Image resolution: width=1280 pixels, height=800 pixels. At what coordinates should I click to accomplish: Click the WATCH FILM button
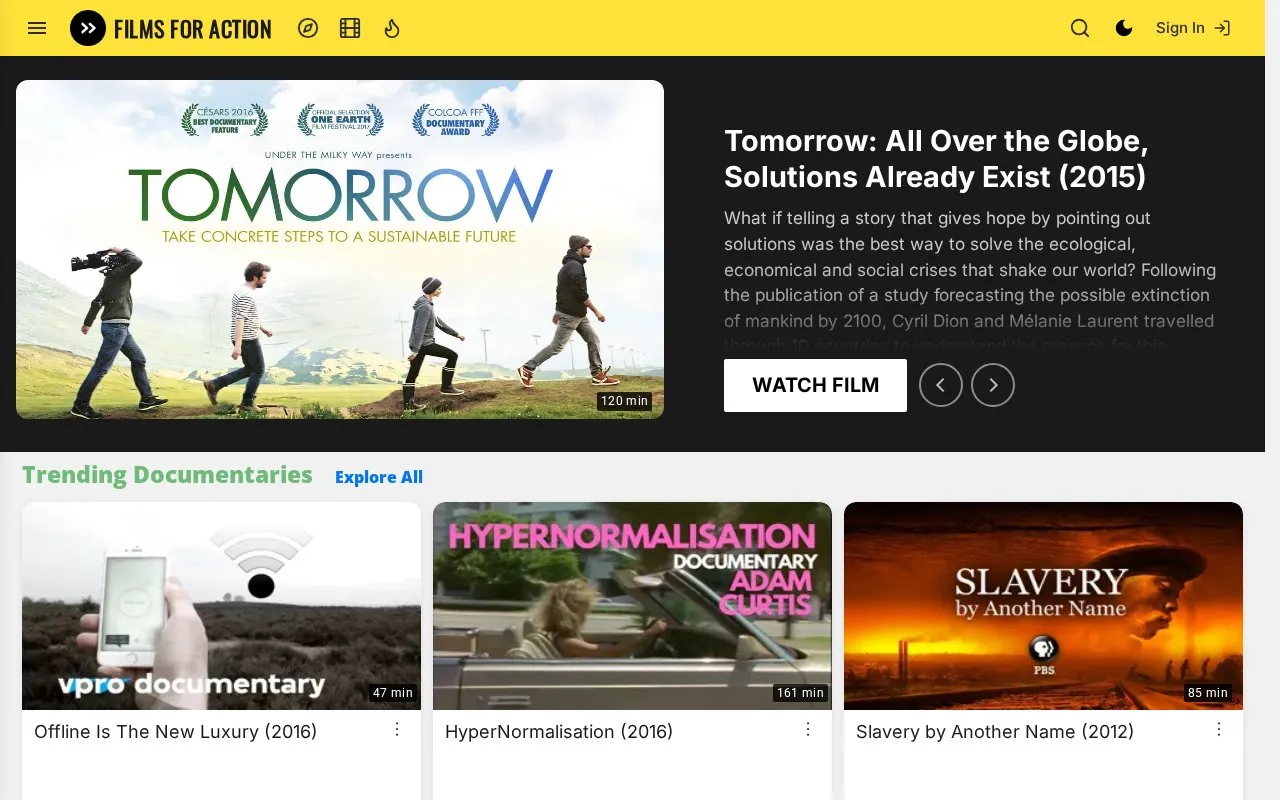click(x=815, y=385)
